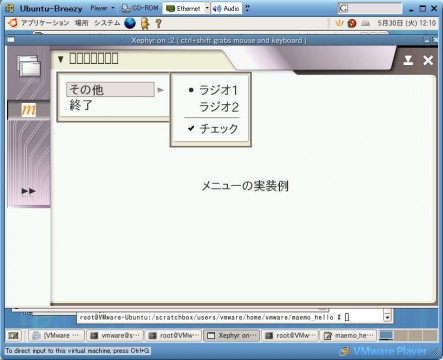
Task: Open the システム menu
Action: click(x=107, y=23)
